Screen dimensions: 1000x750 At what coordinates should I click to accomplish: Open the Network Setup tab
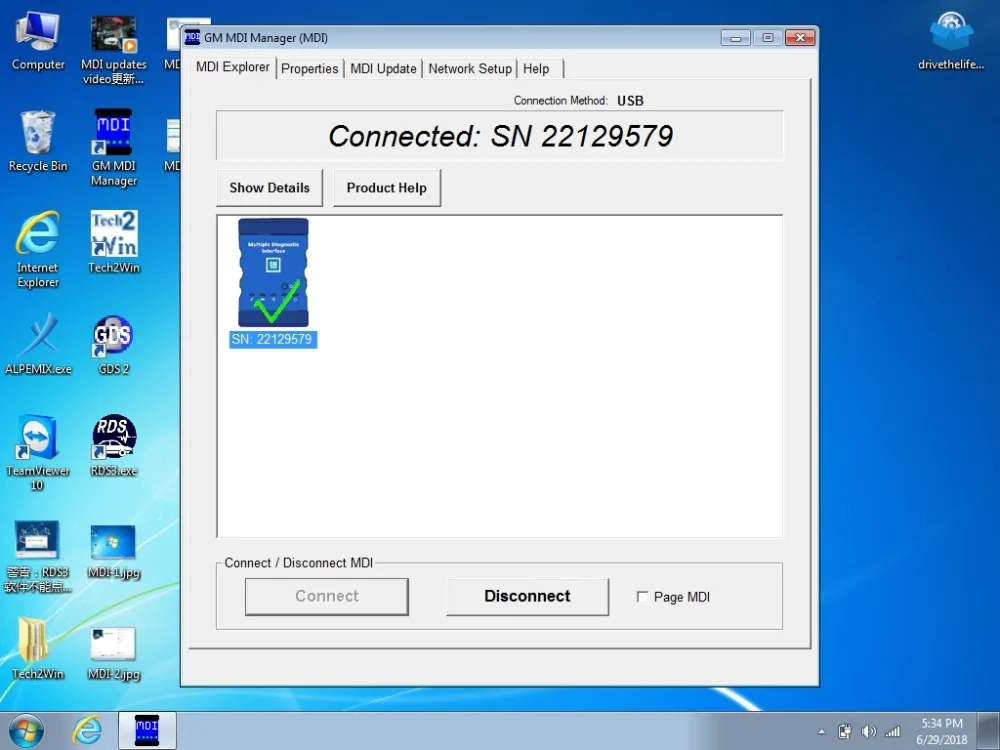(470, 68)
